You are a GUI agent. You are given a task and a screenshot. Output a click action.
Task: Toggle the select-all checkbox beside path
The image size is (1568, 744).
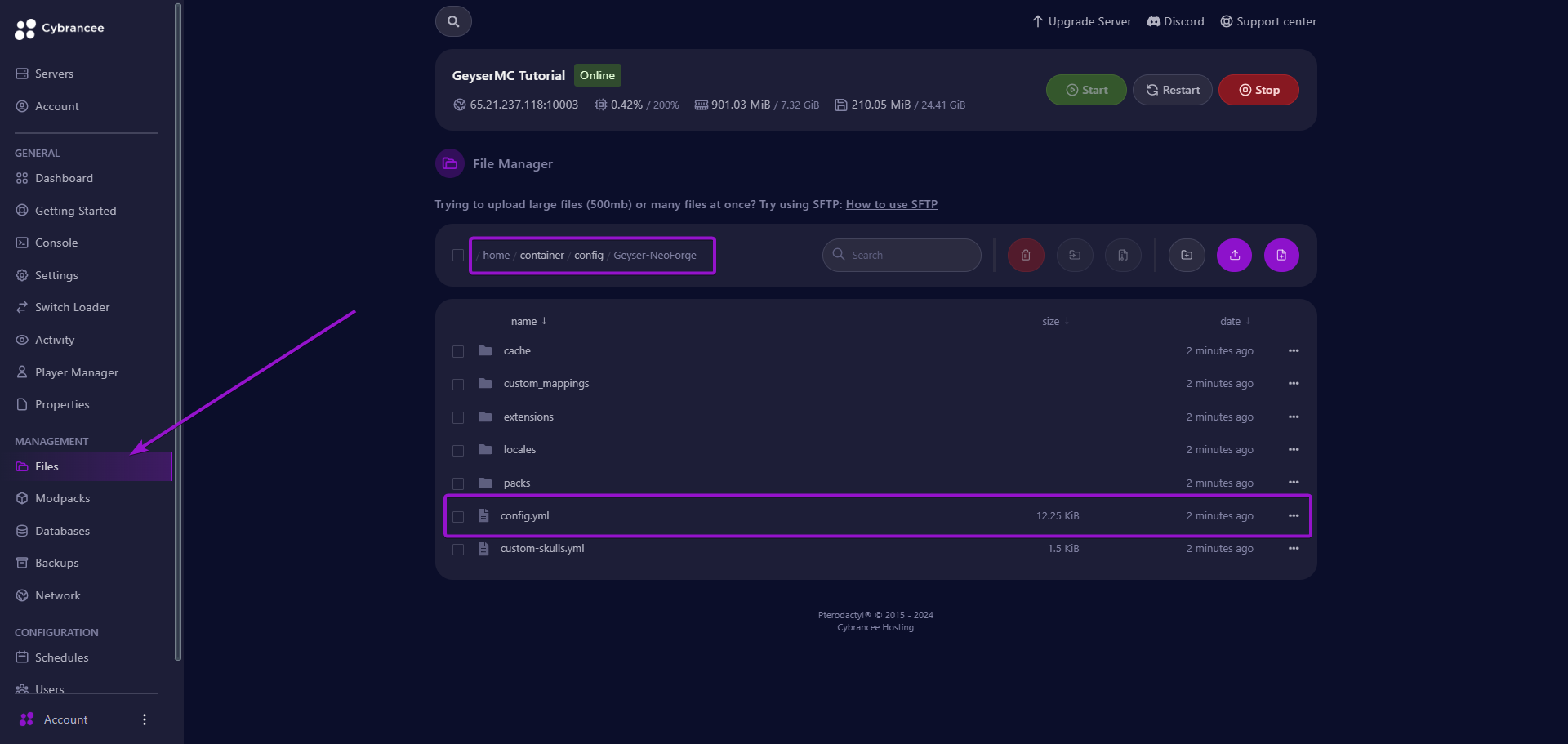pos(458,256)
